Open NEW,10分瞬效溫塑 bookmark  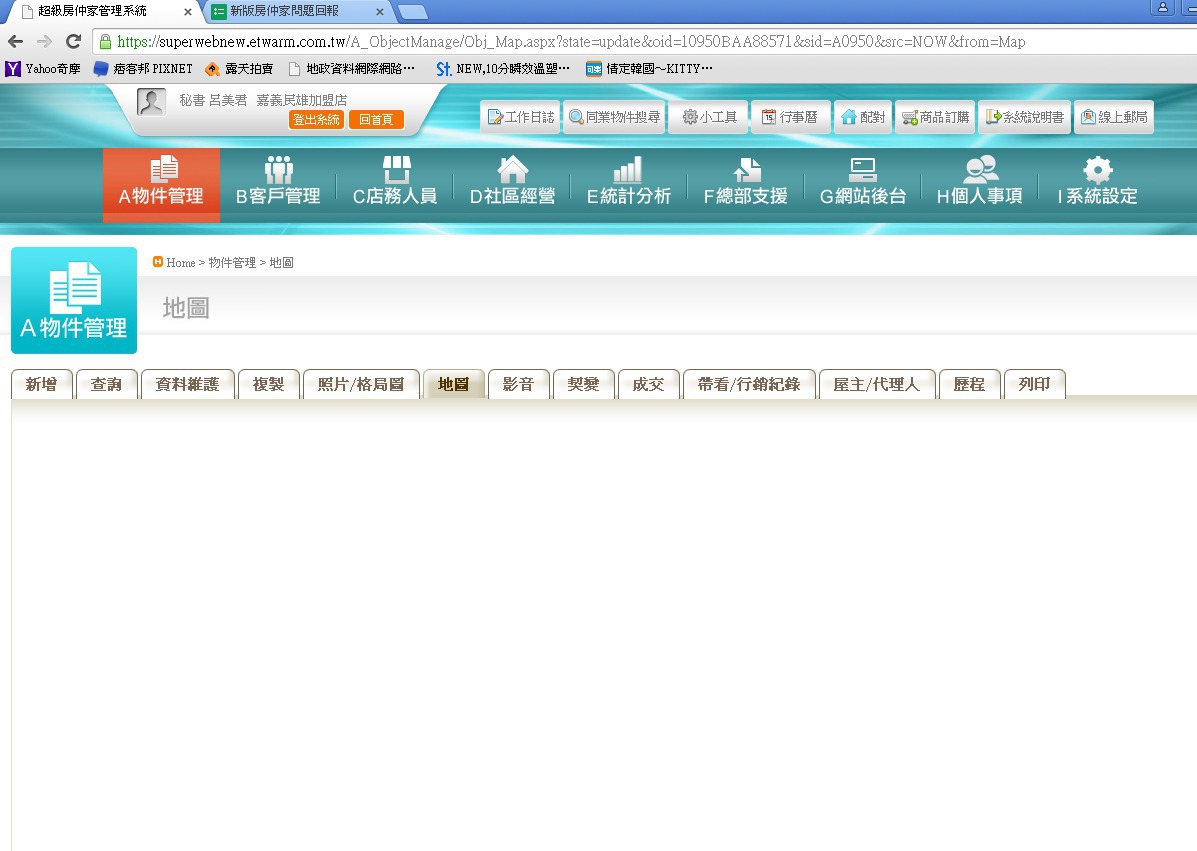point(502,69)
